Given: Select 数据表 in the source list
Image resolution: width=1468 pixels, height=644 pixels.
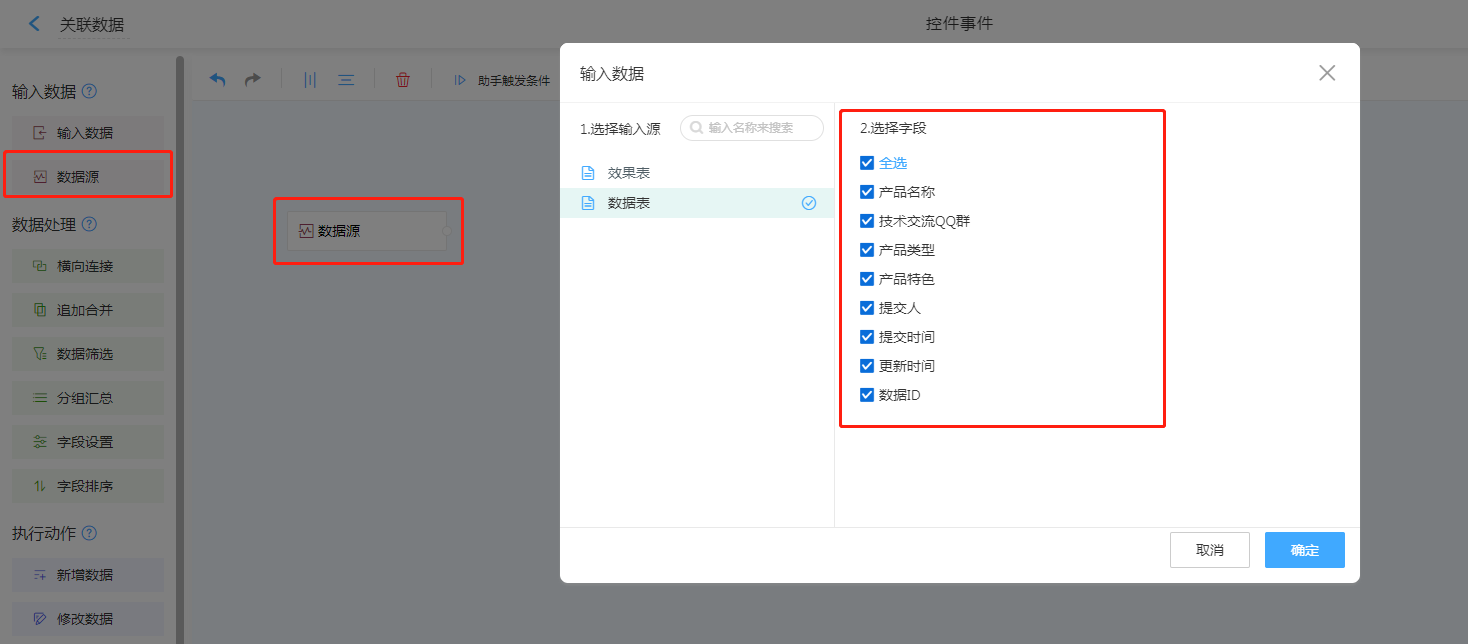Looking at the screenshot, I should 629,203.
